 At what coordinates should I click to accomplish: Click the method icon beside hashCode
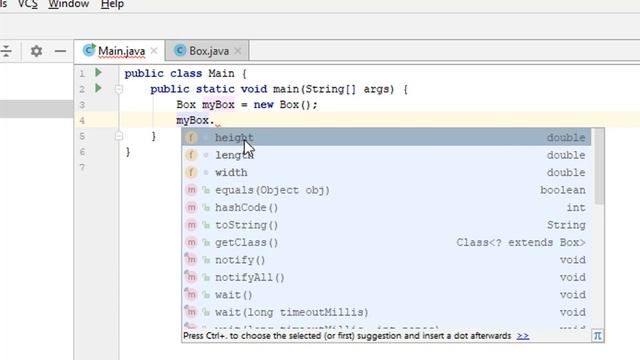coord(191,207)
